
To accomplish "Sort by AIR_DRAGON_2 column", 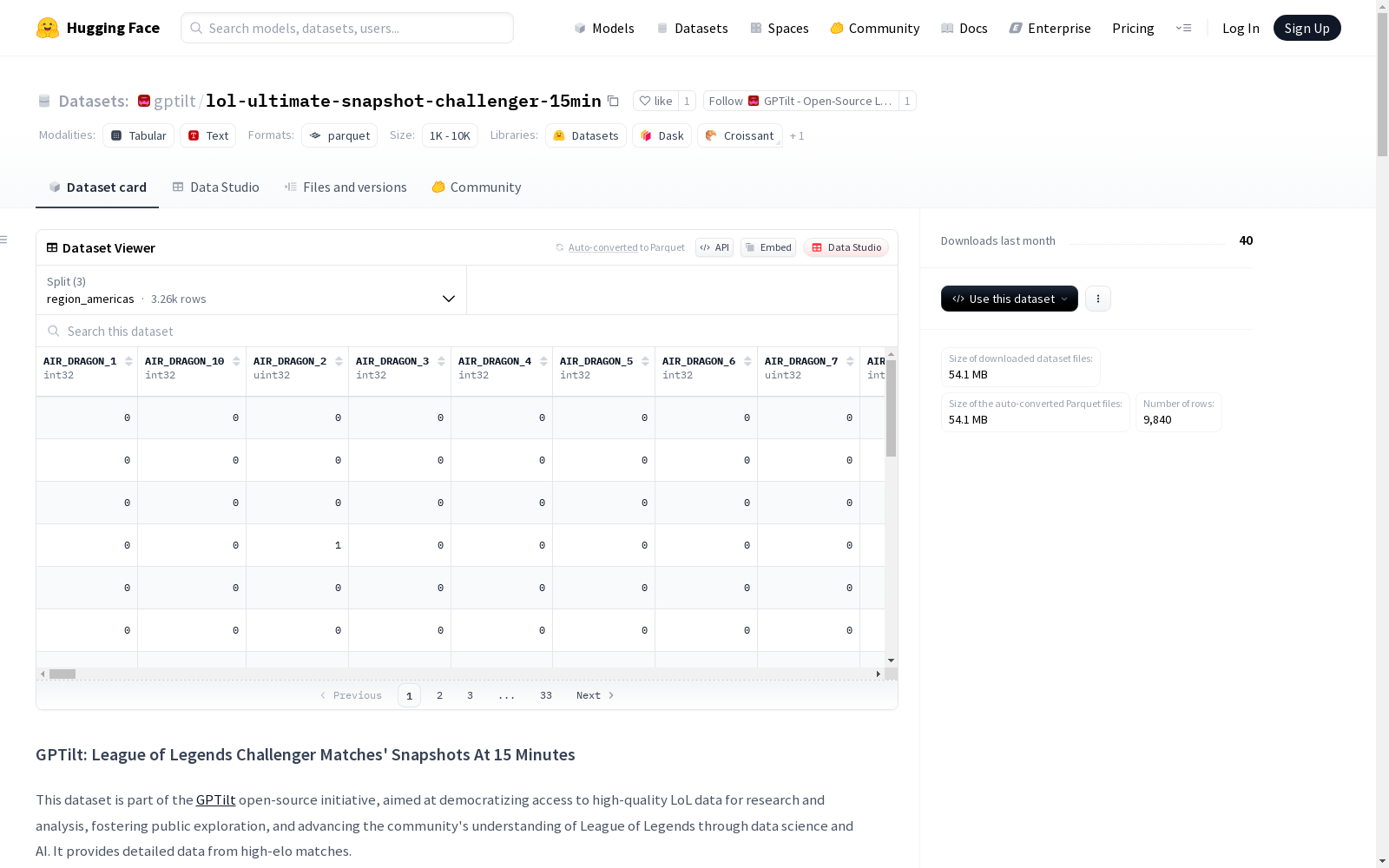I will click(339, 361).
